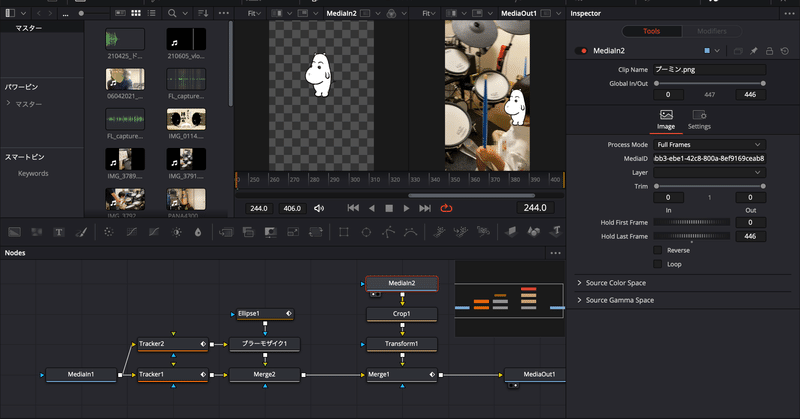Add an Ellipse mask from the toolbar
This screenshot has height=419, width=800.
[x=366, y=232]
